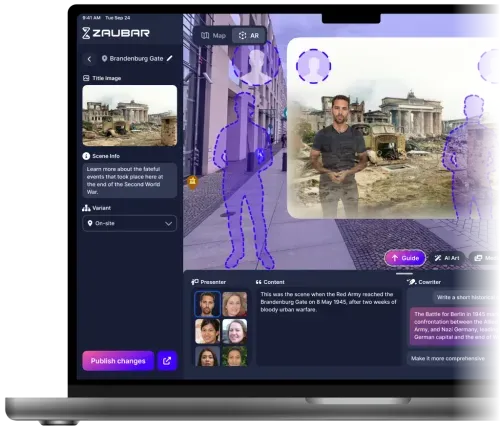Select the Guide button
This screenshot has width=500, height=433.
click(x=405, y=258)
